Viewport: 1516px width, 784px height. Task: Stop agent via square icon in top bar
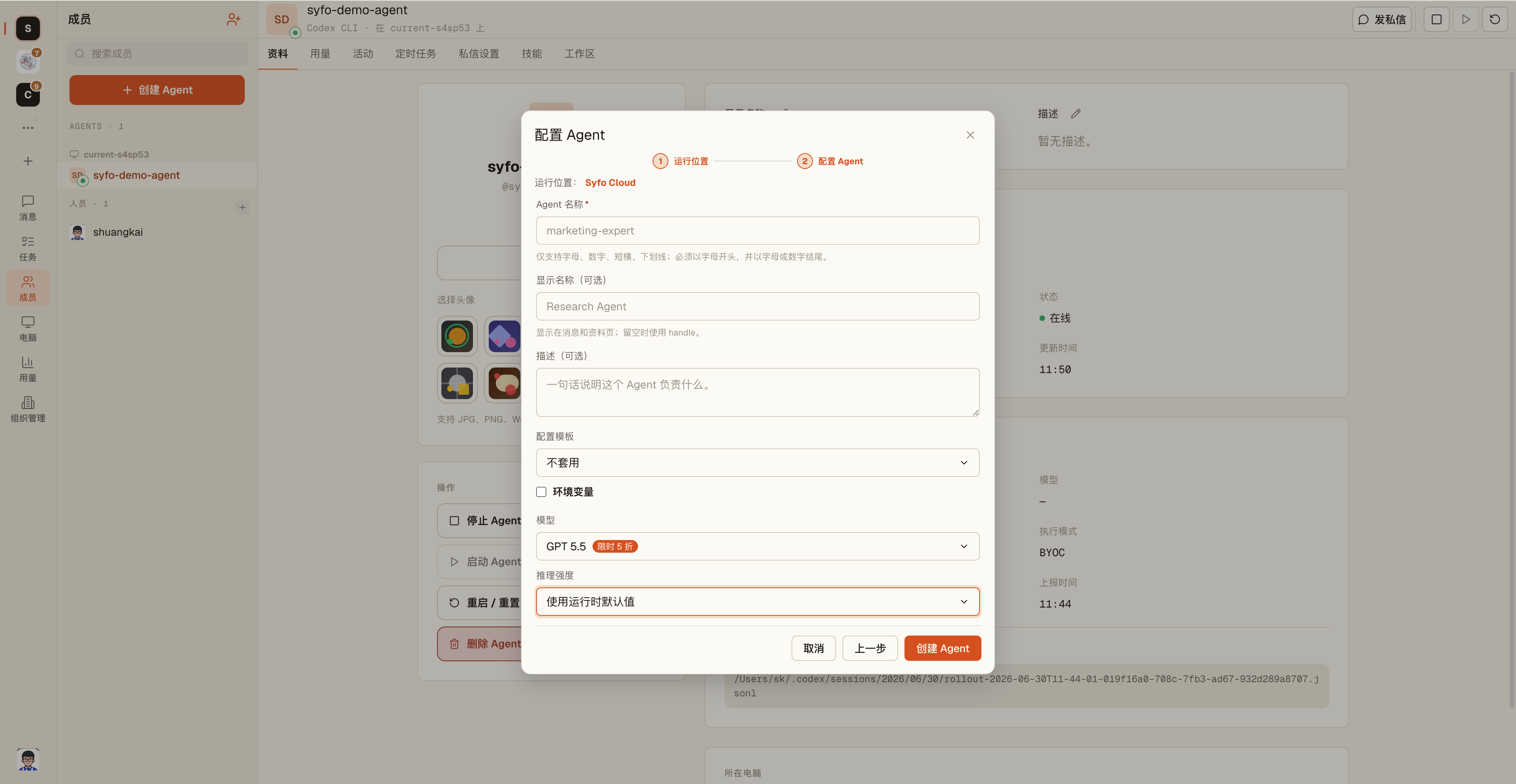coord(1436,19)
